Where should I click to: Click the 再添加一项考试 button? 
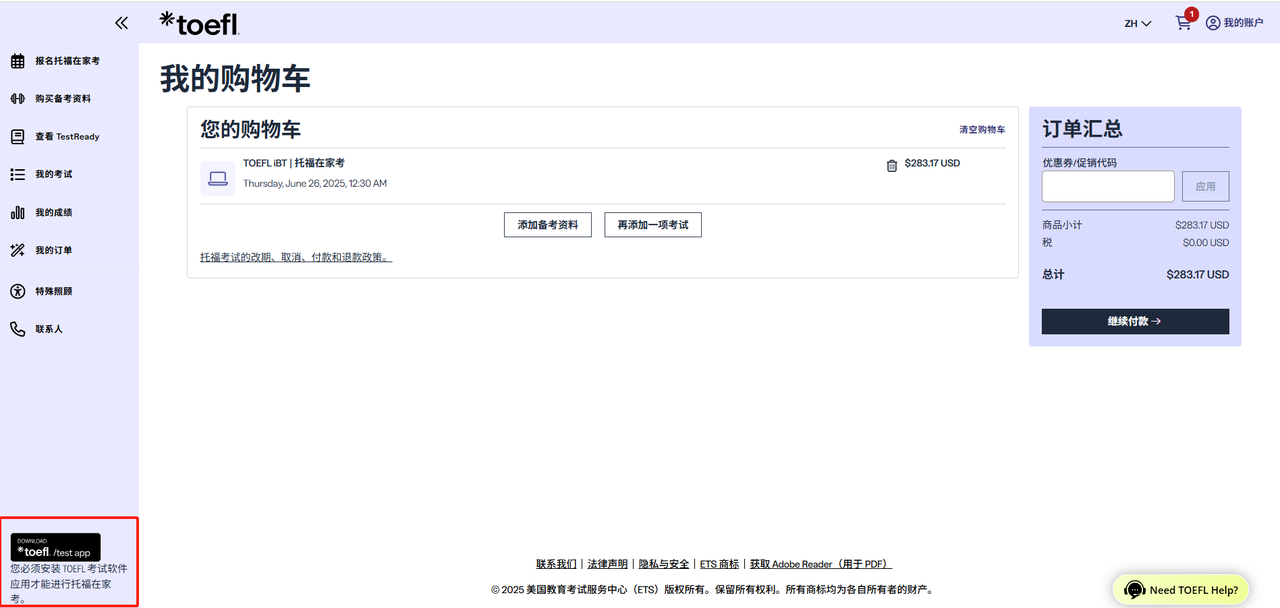pyautogui.click(x=652, y=225)
